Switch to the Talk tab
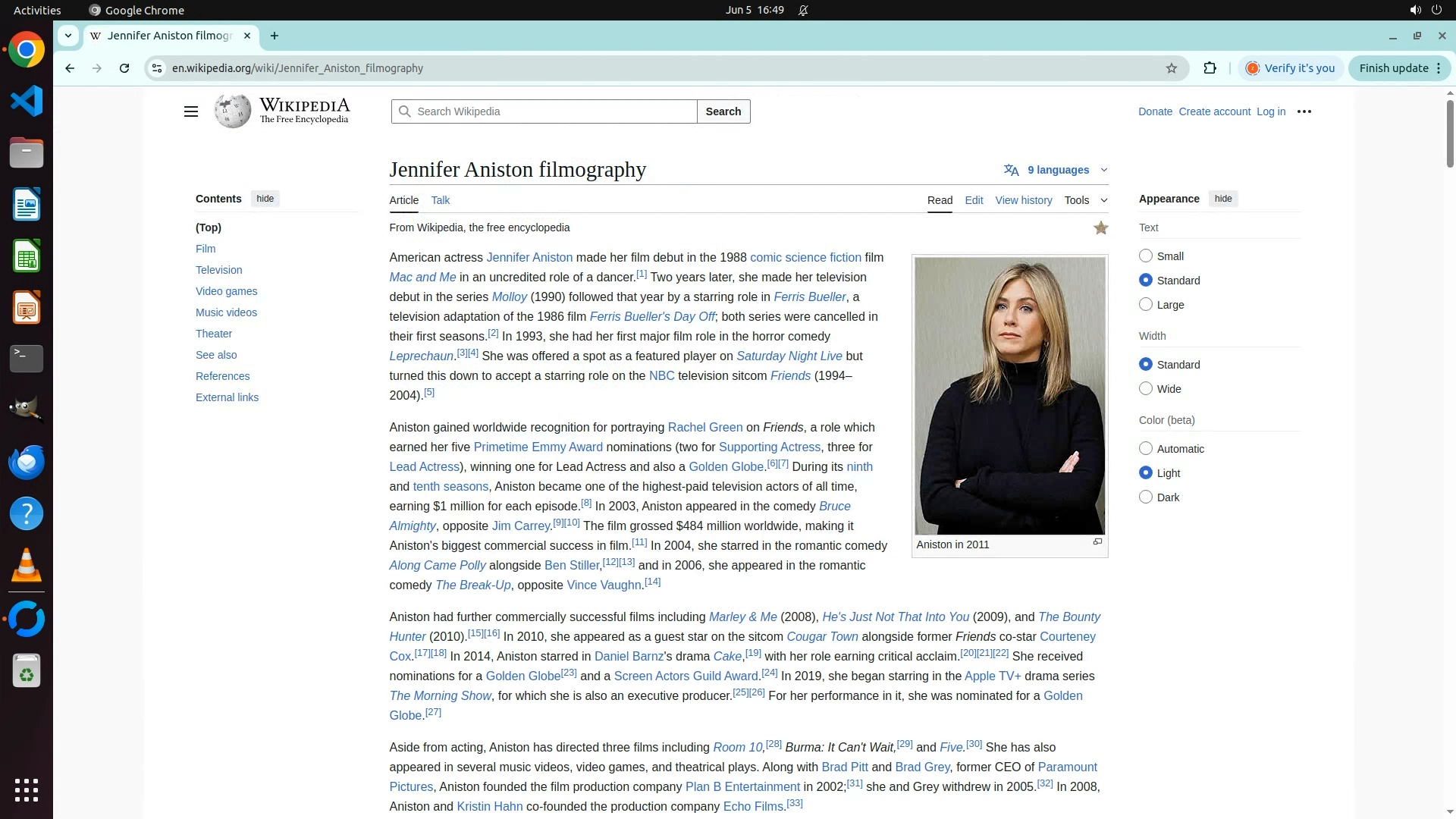Viewport: 1456px width, 819px height. (440, 200)
